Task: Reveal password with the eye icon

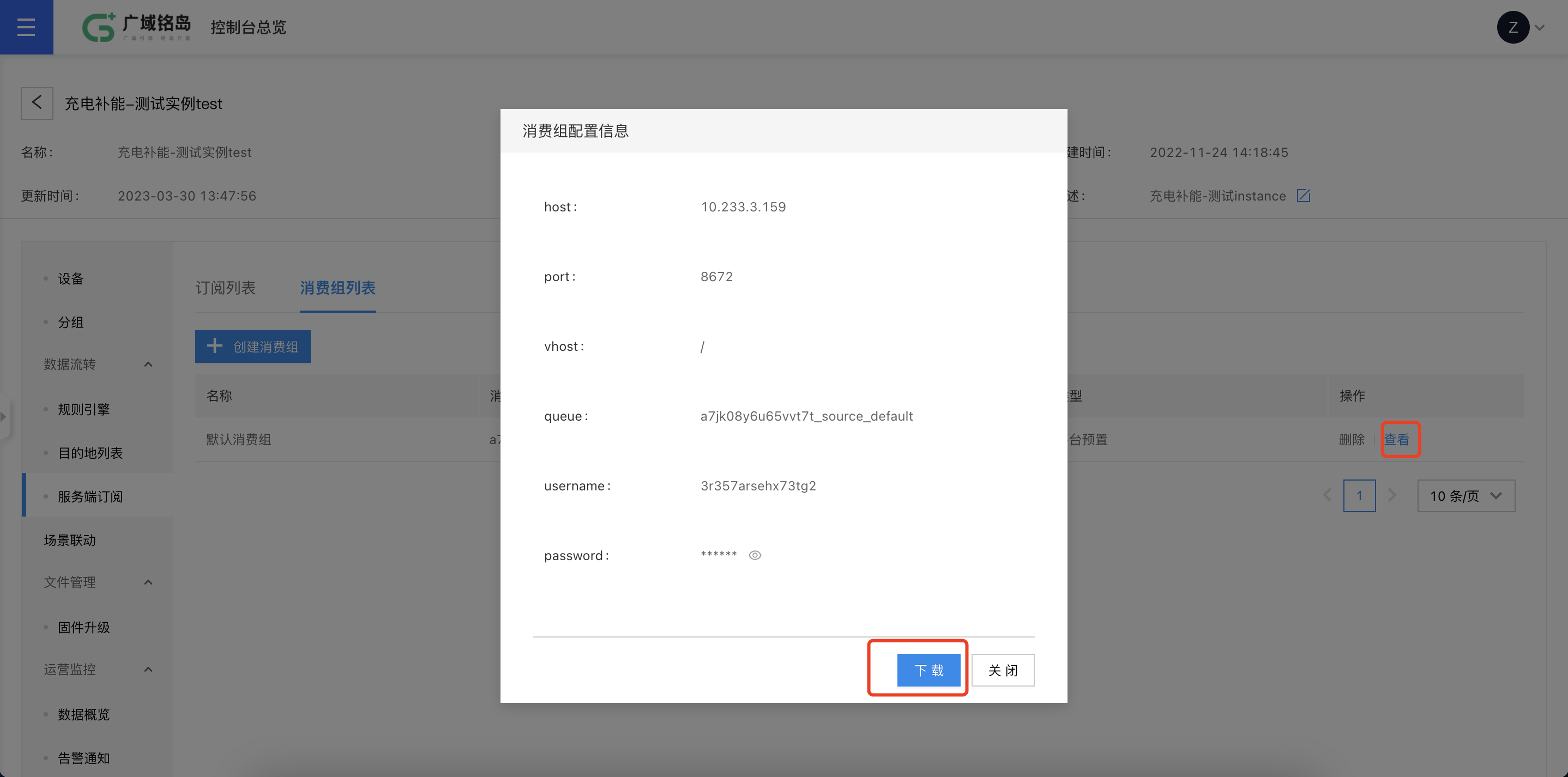Action: pyautogui.click(x=755, y=555)
